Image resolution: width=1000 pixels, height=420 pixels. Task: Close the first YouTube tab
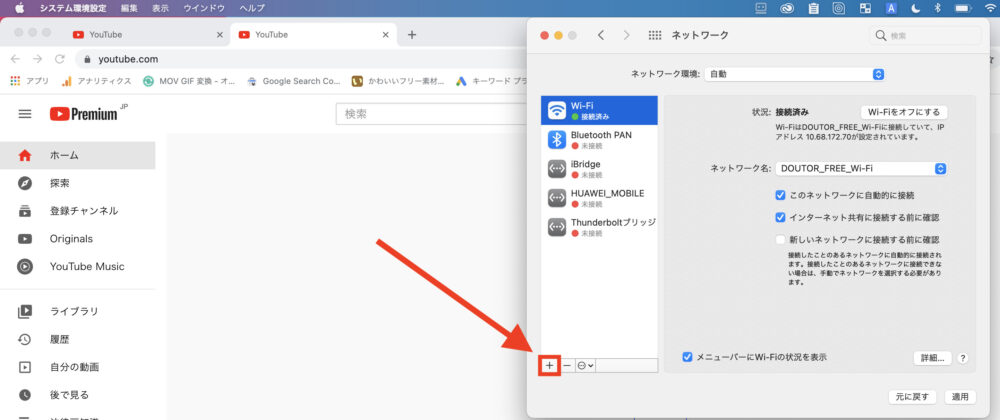click(x=220, y=35)
